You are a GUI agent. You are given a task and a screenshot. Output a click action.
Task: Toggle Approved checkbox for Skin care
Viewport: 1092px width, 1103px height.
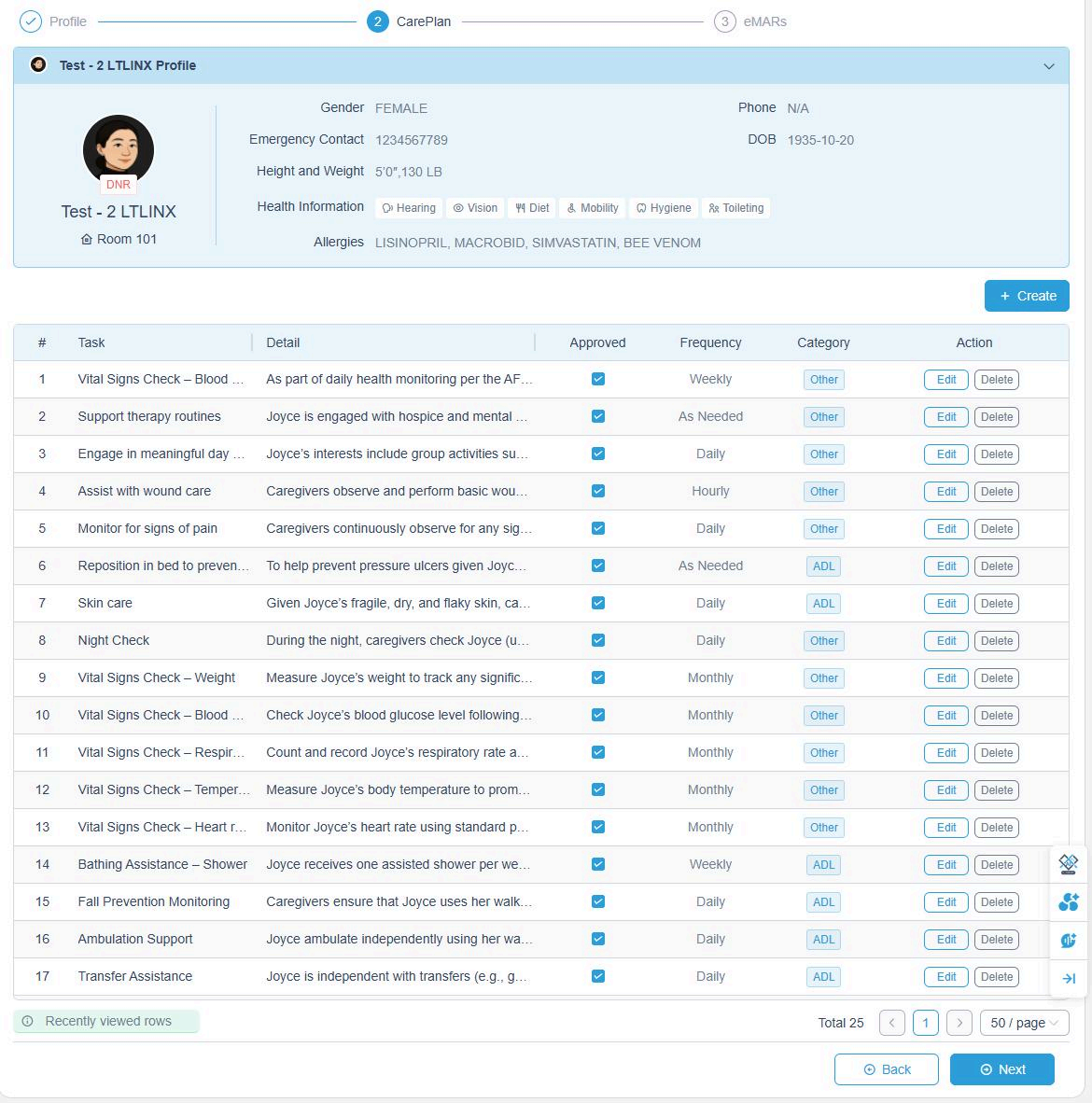(x=598, y=603)
